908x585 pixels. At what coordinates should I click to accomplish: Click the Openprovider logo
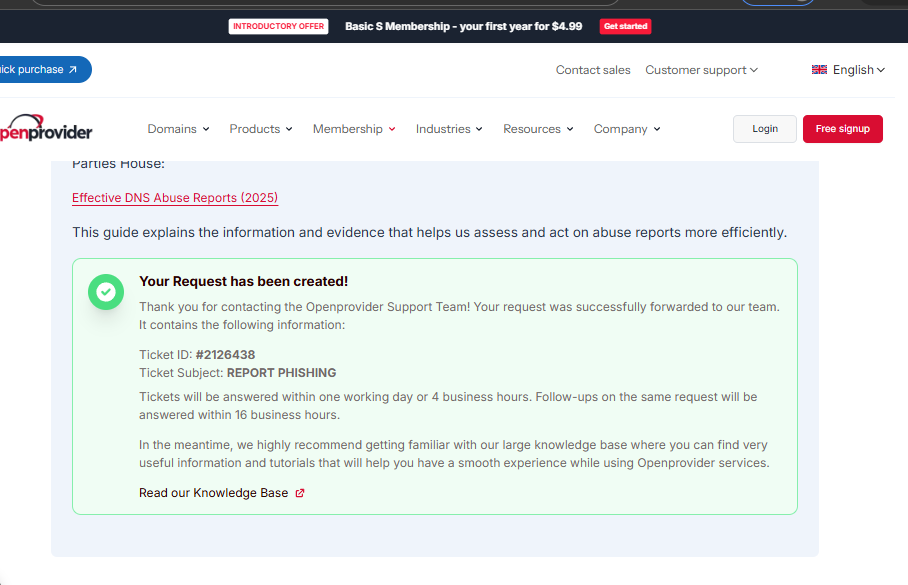(x=45, y=128)
